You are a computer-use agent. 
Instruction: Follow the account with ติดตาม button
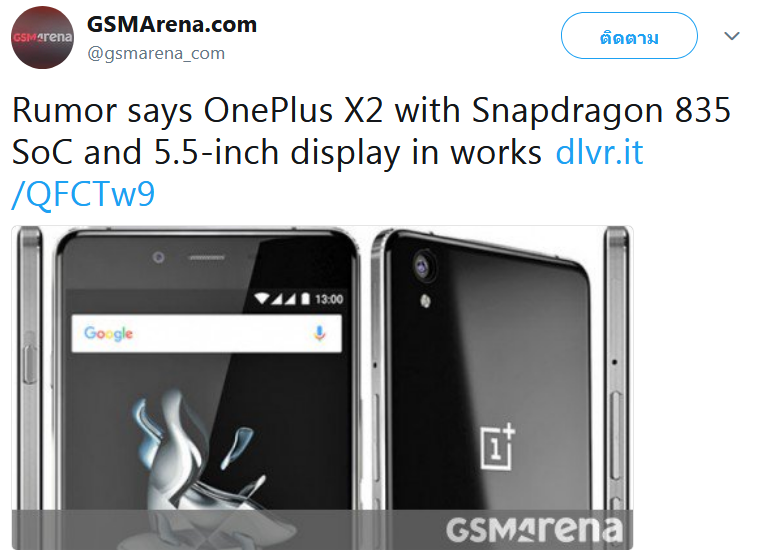click(629, 36)
